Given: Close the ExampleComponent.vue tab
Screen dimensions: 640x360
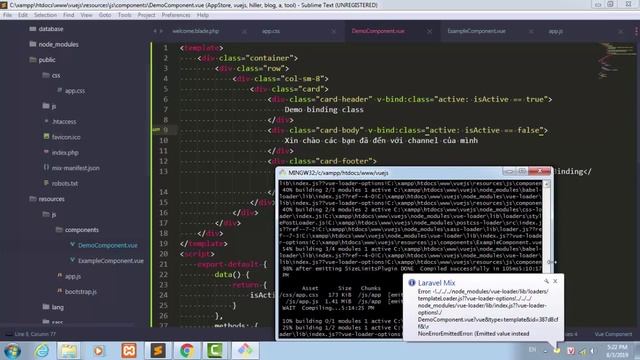Looking at the screenshot, I should point(531,31).
